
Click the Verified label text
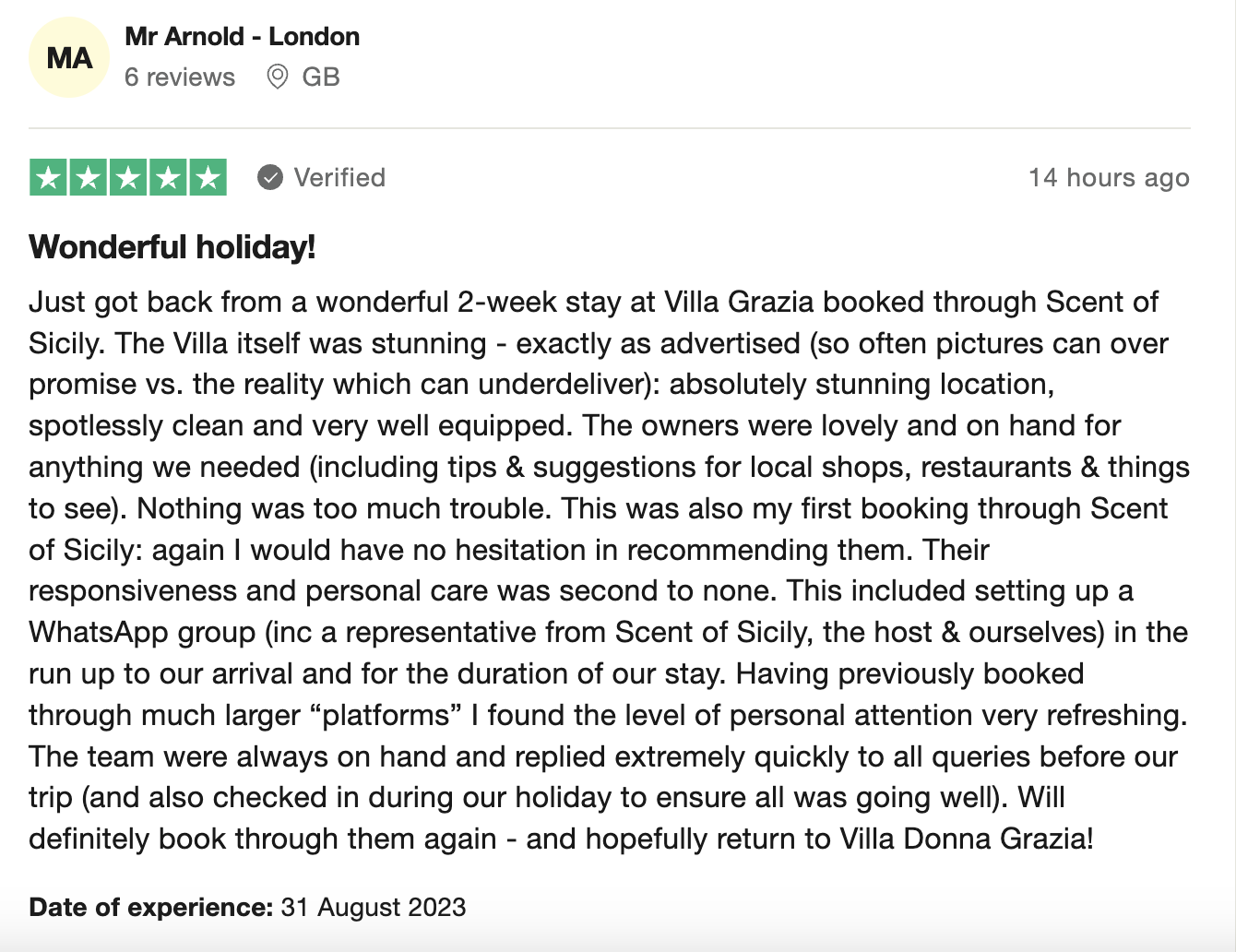(339, 177)
